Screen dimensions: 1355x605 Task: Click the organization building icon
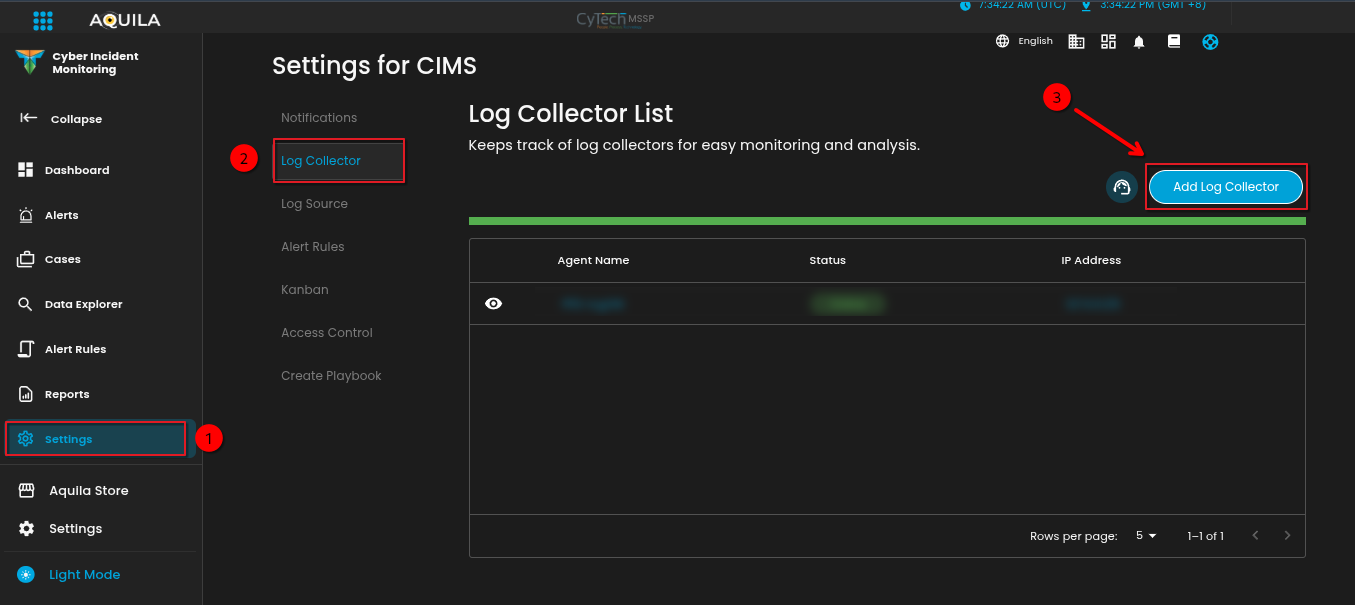click(x=1076, y=41)
